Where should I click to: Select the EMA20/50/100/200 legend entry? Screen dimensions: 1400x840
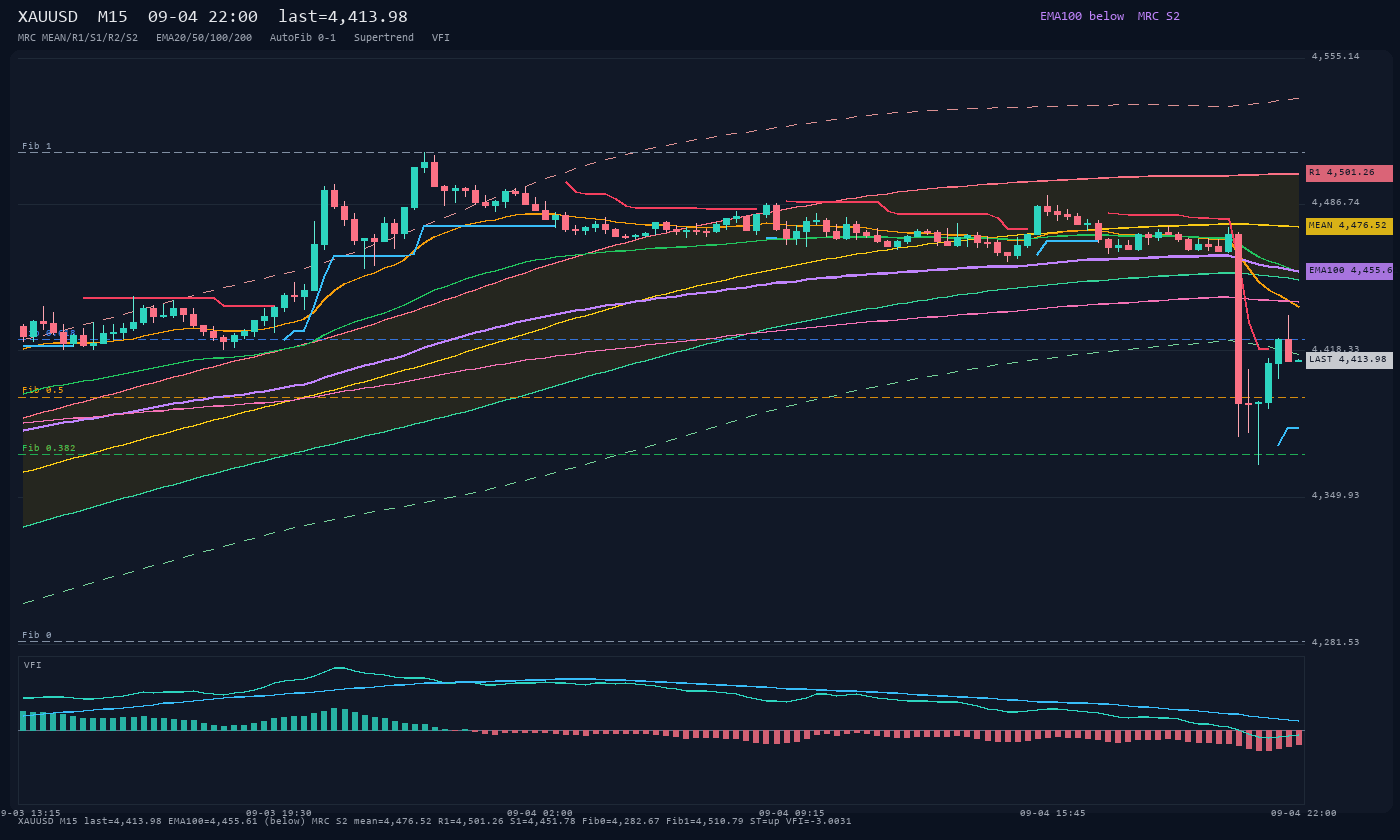coord(204,38)
